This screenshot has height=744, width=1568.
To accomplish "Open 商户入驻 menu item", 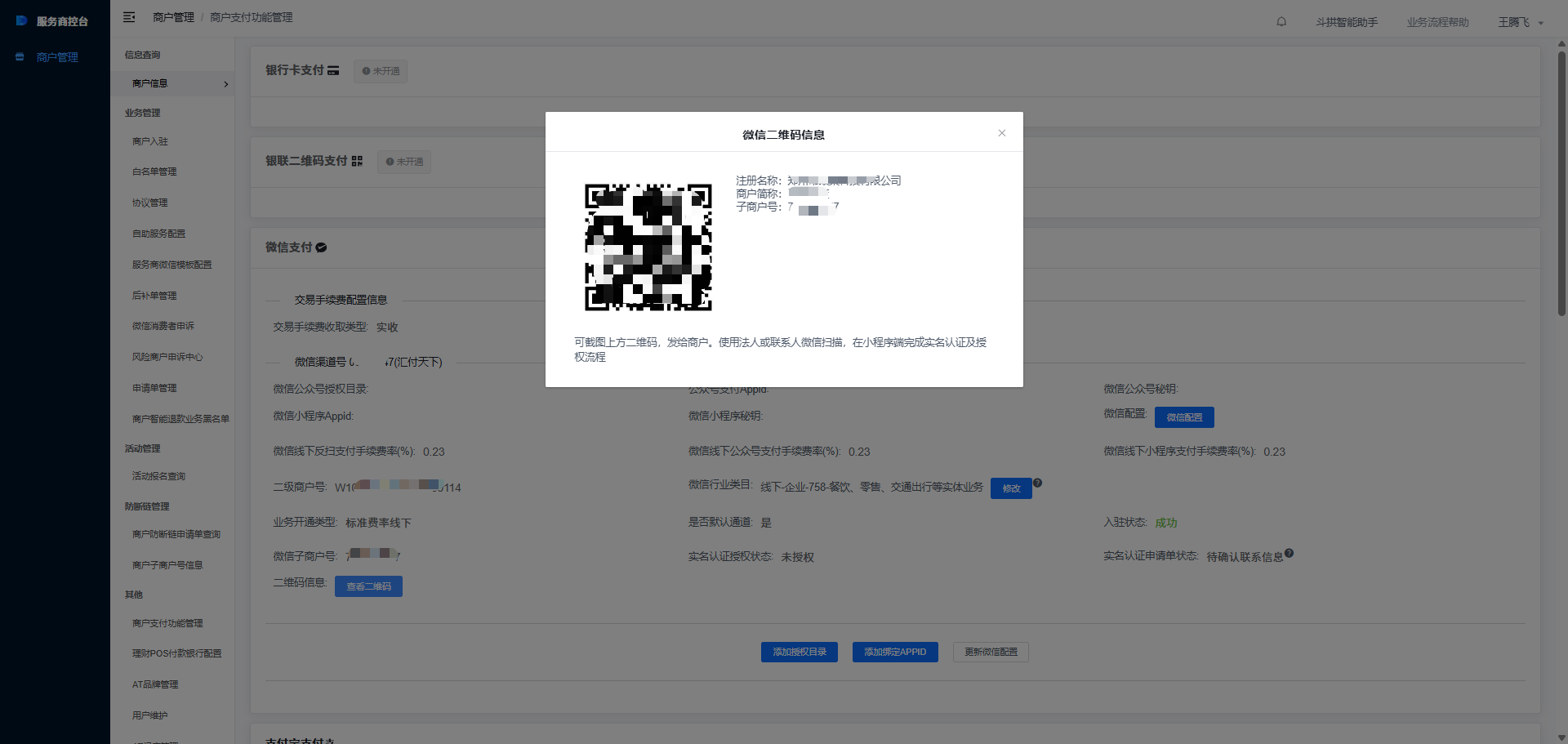I will coord(150,141).
